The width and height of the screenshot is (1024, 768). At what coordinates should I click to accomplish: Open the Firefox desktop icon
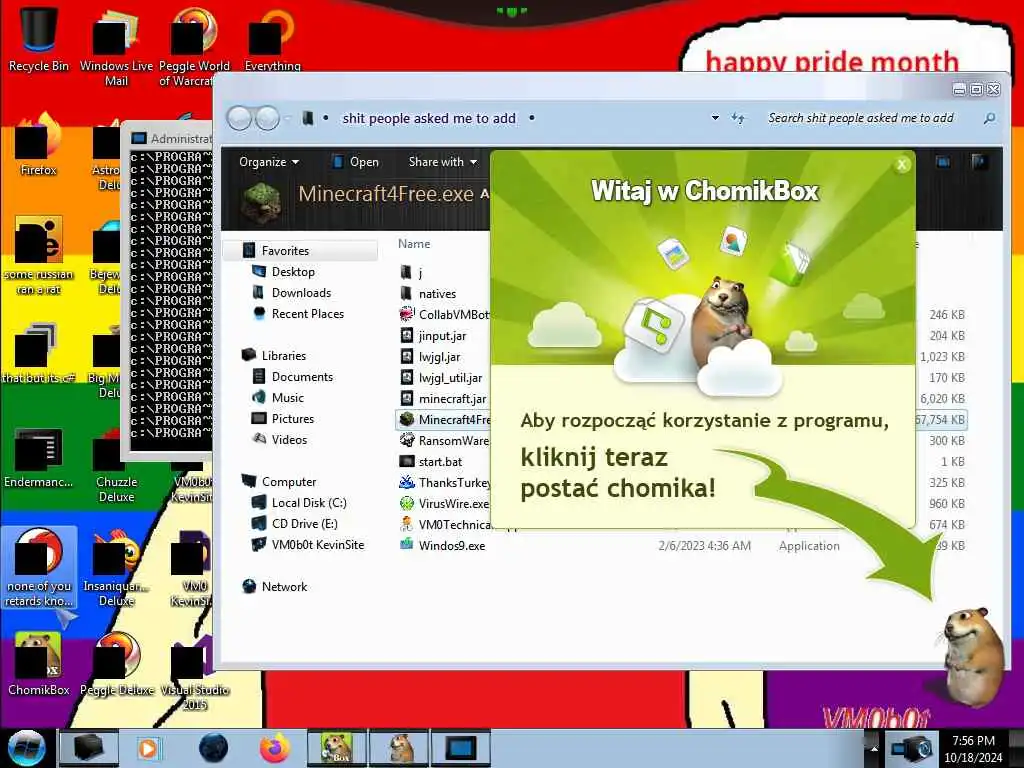(39, 145)
